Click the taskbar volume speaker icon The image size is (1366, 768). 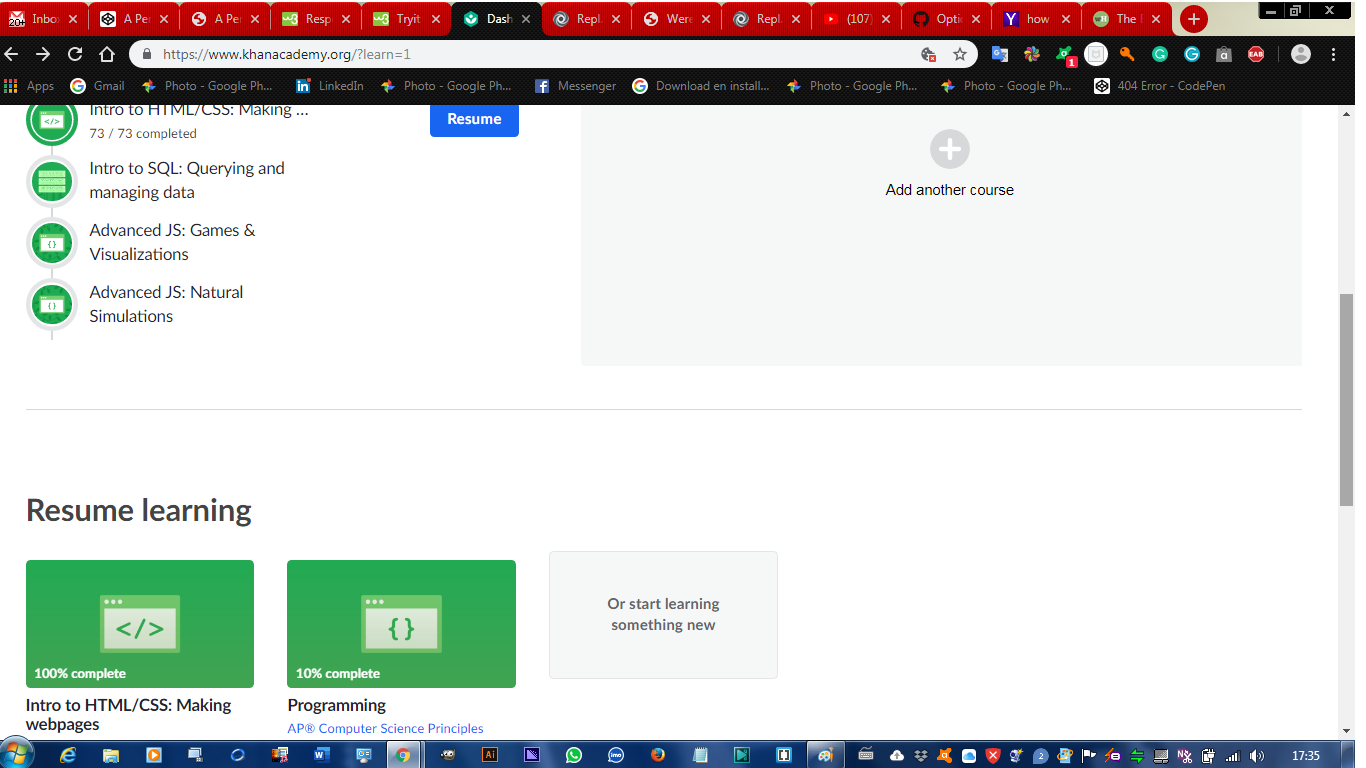(1257, 756)
